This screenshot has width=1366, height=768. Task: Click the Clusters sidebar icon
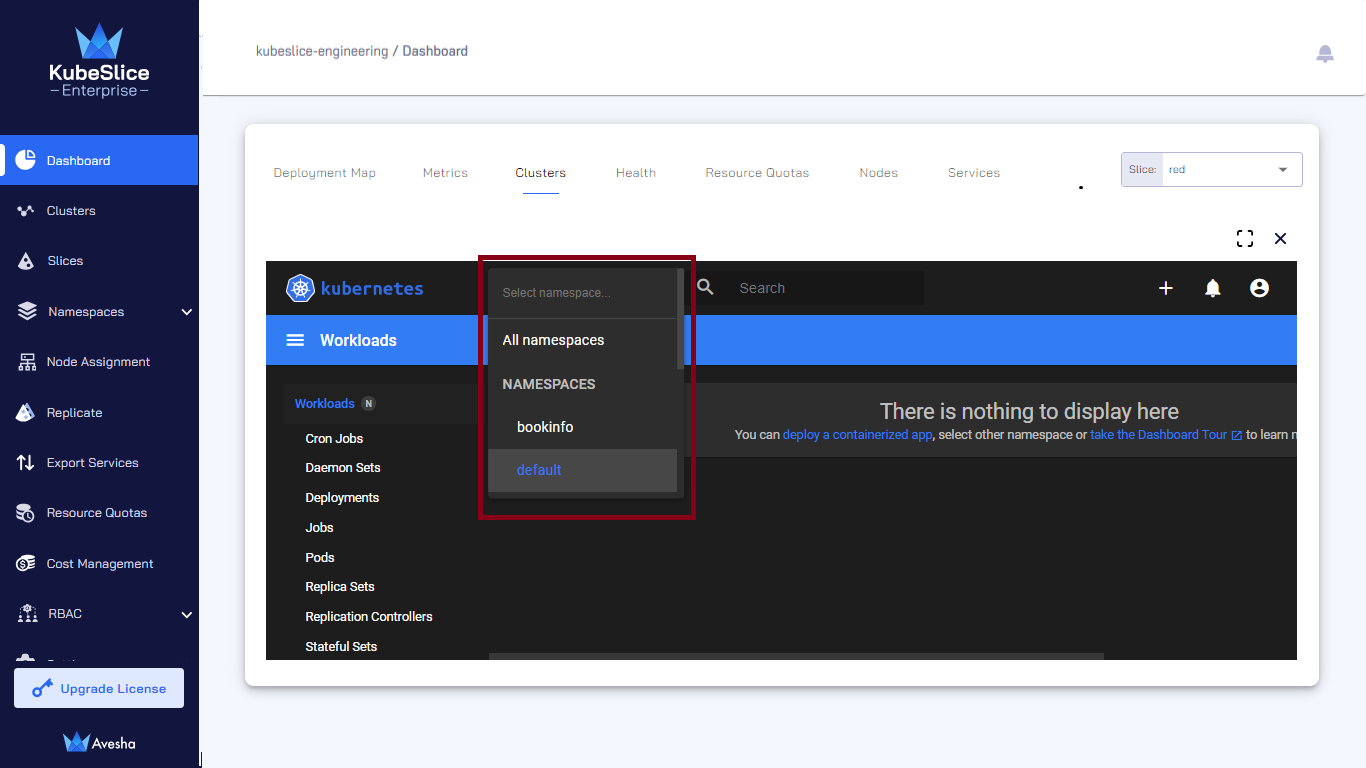tap(26, 211)
